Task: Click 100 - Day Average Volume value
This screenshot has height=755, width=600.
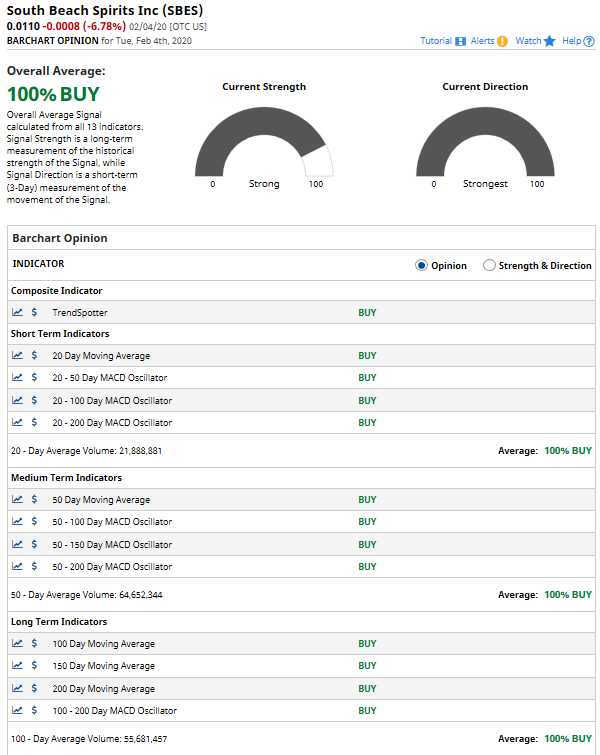Action: pos(145,739)
